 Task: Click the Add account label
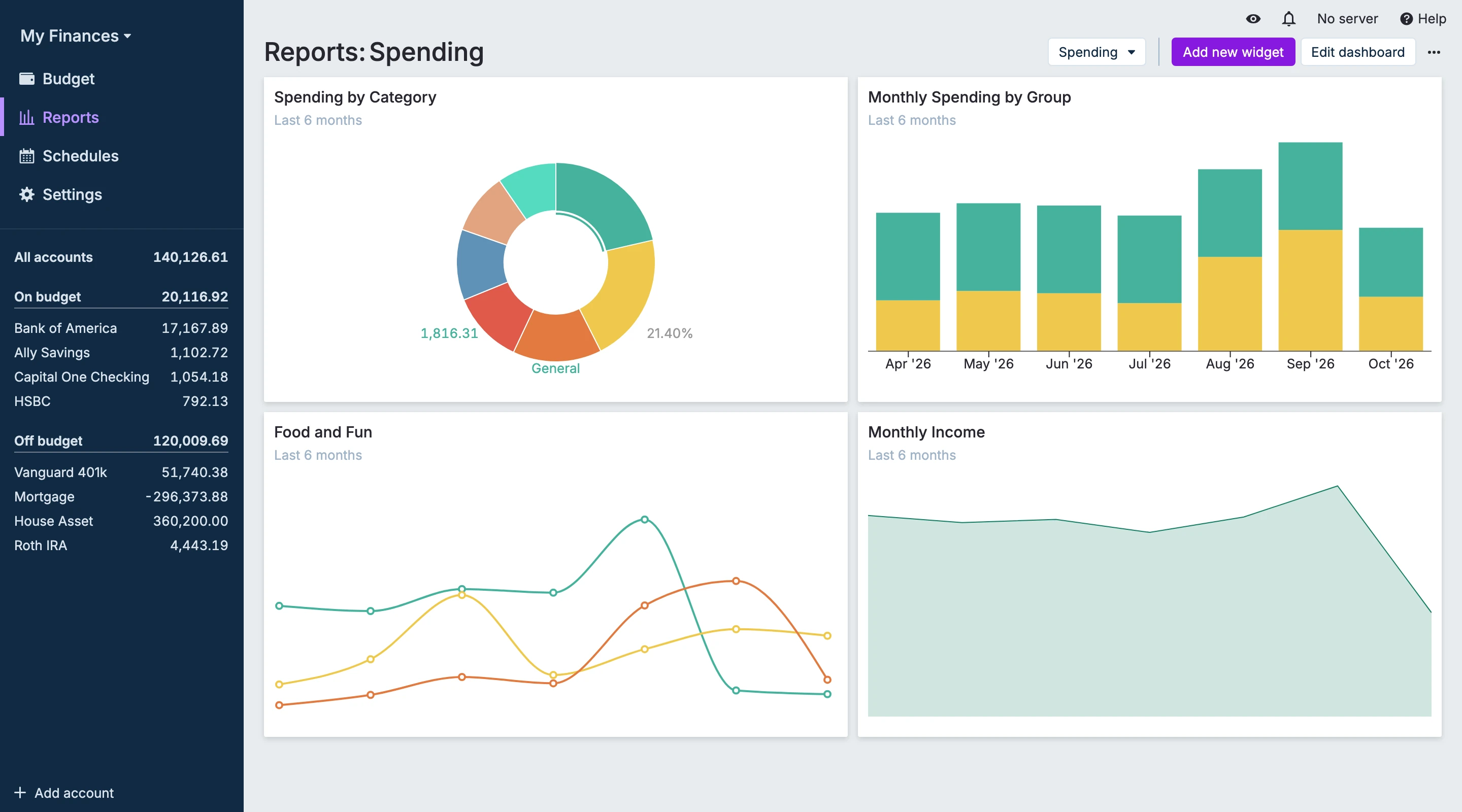pyautogui.click(x=74, y=792)
